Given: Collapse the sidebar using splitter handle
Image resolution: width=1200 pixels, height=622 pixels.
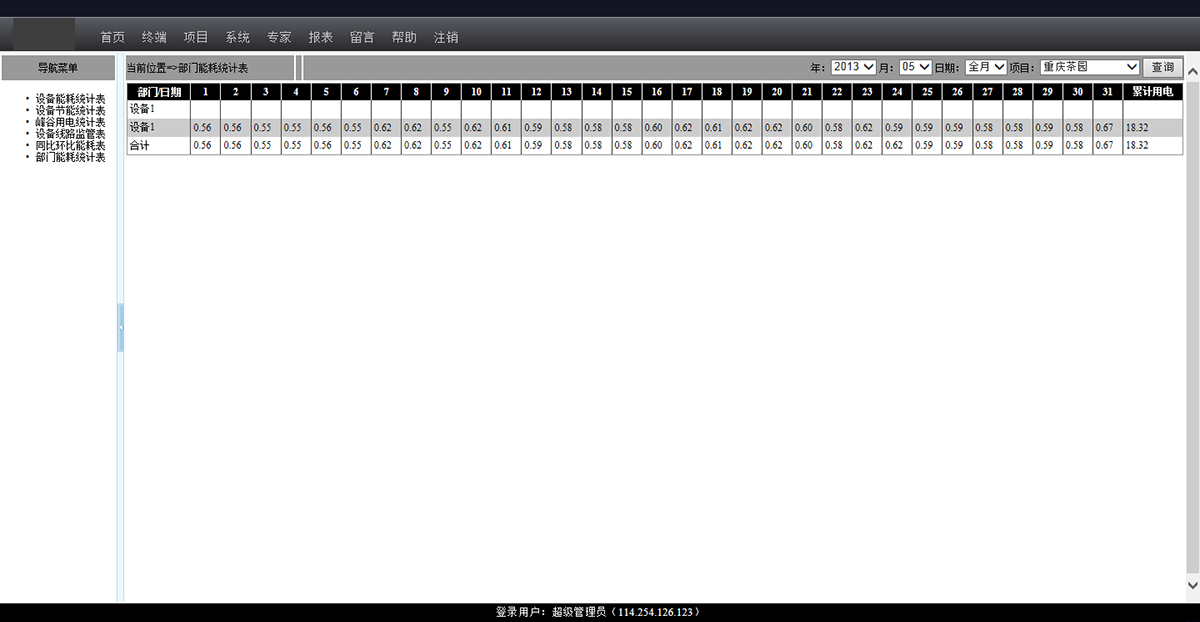Looking at the screenshot, I should (120, 327).
